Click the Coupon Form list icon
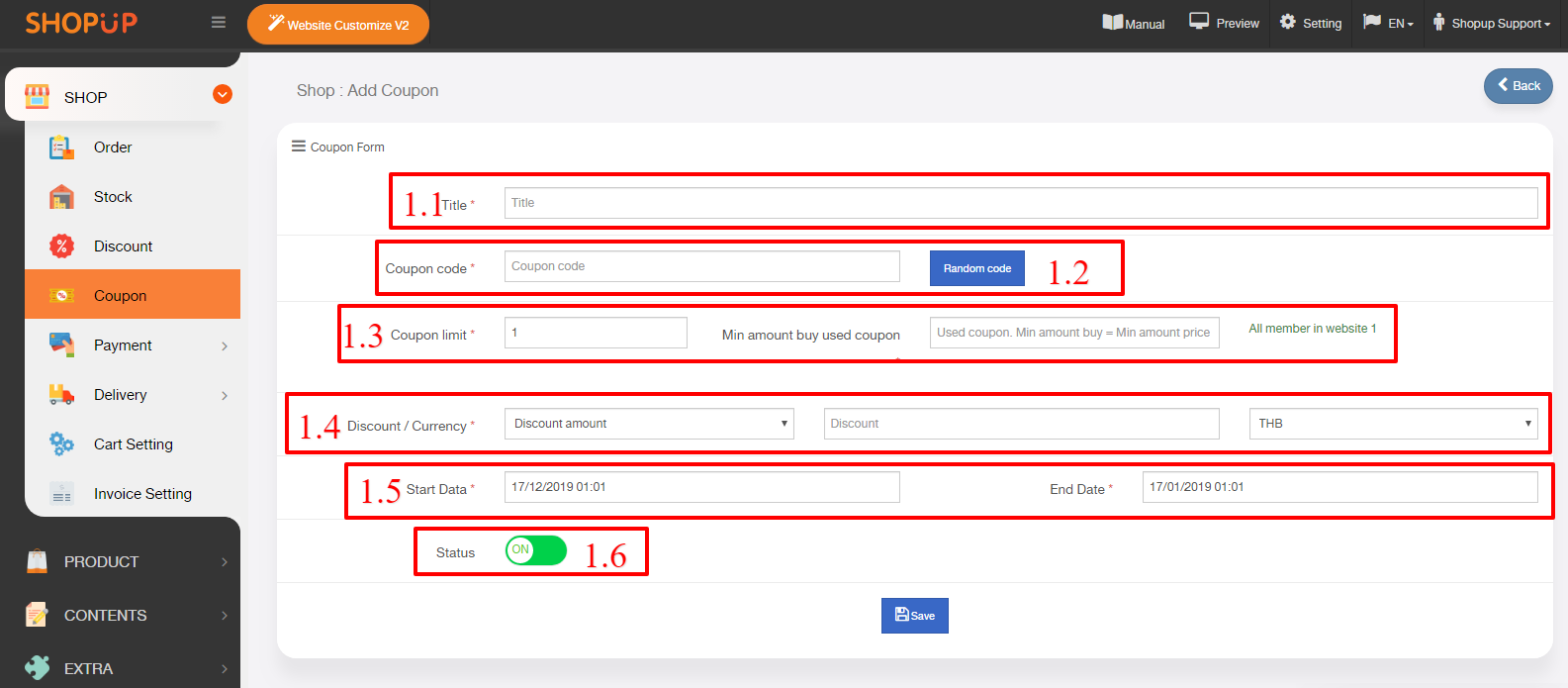Image resolution: width=1568 pixels, height=688 pixels. pyautogui.click(x=298, y=146)
